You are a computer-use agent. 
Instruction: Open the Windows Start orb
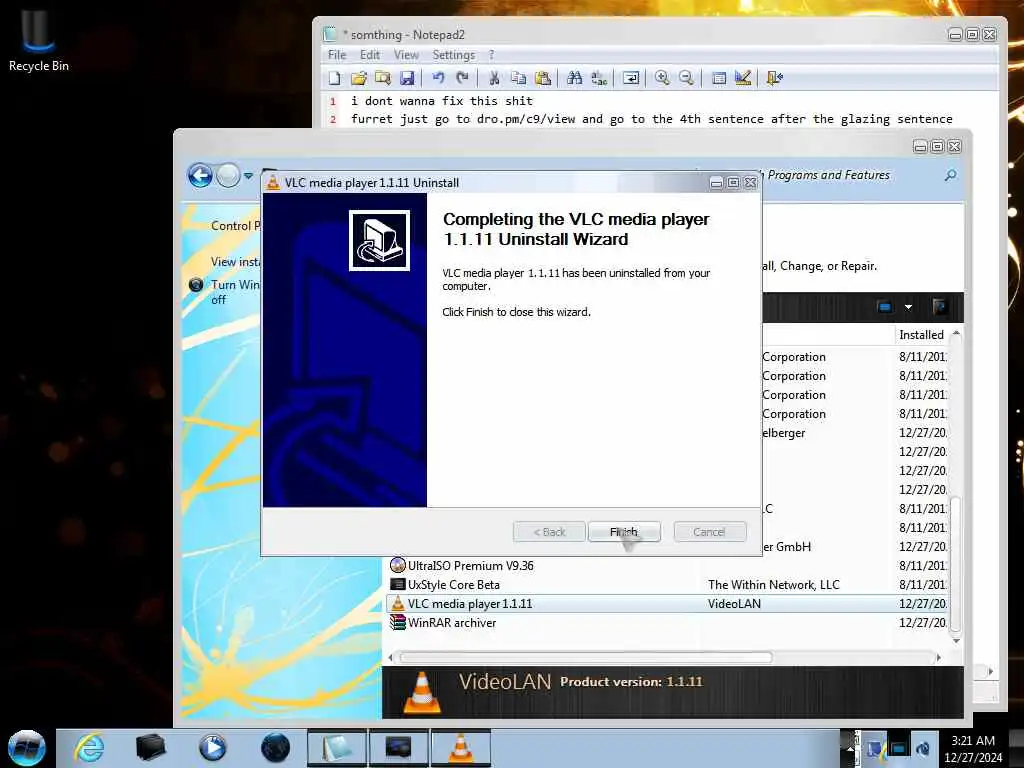tap(27, 748)
